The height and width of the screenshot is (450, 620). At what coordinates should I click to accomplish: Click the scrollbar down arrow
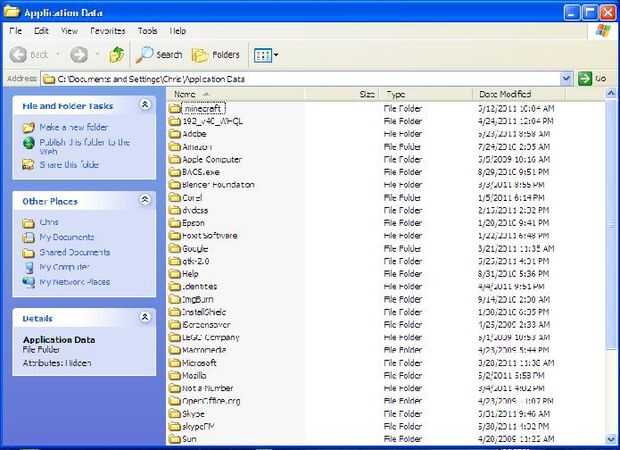(x=611, y=439)
